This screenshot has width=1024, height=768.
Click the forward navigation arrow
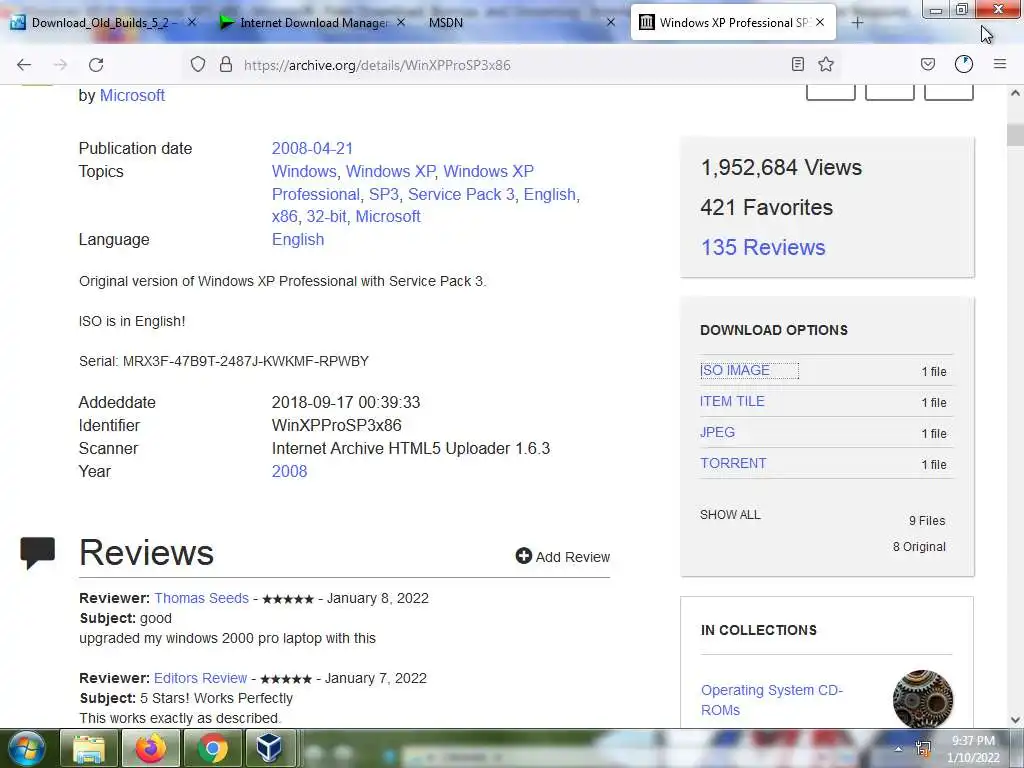[60, 65]
